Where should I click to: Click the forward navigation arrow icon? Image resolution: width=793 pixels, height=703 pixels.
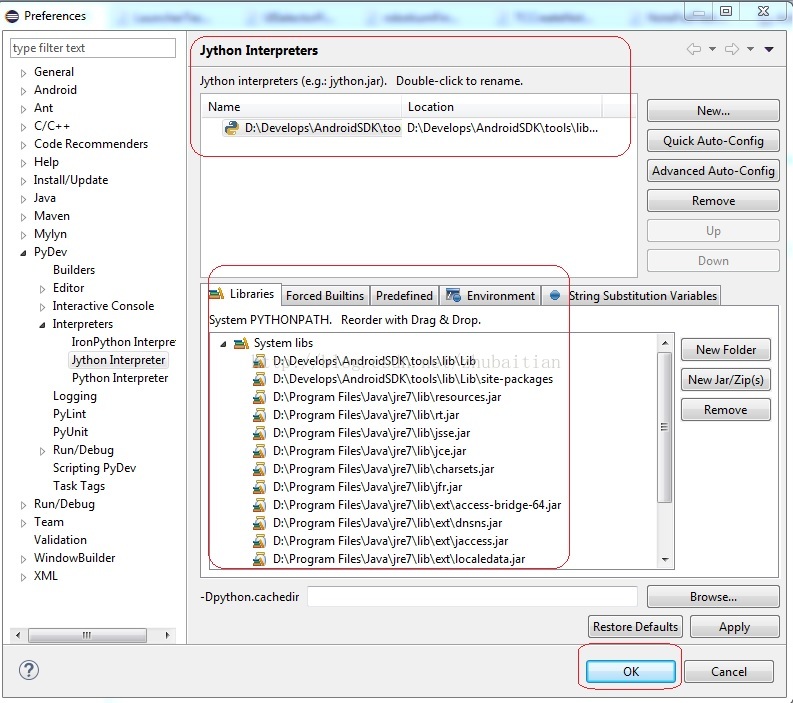click(732, 49)
